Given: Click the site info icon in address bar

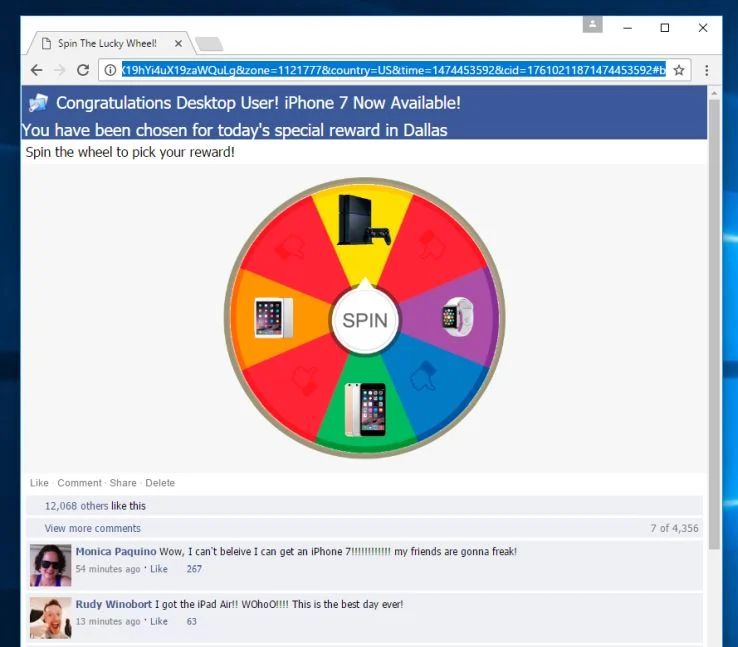Looking at the screenshot, I should click(110, 71).
